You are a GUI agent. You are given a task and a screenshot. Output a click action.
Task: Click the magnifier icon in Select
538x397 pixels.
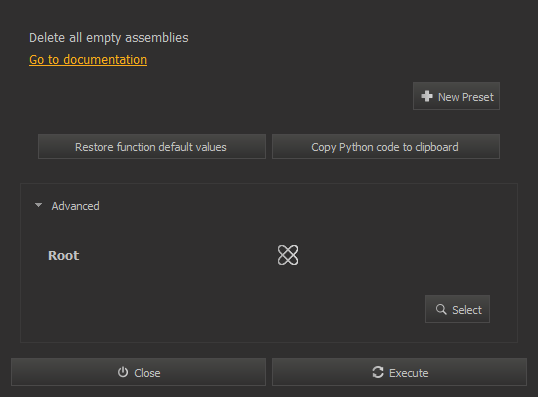pyautogui.click(x=441, y=309)
